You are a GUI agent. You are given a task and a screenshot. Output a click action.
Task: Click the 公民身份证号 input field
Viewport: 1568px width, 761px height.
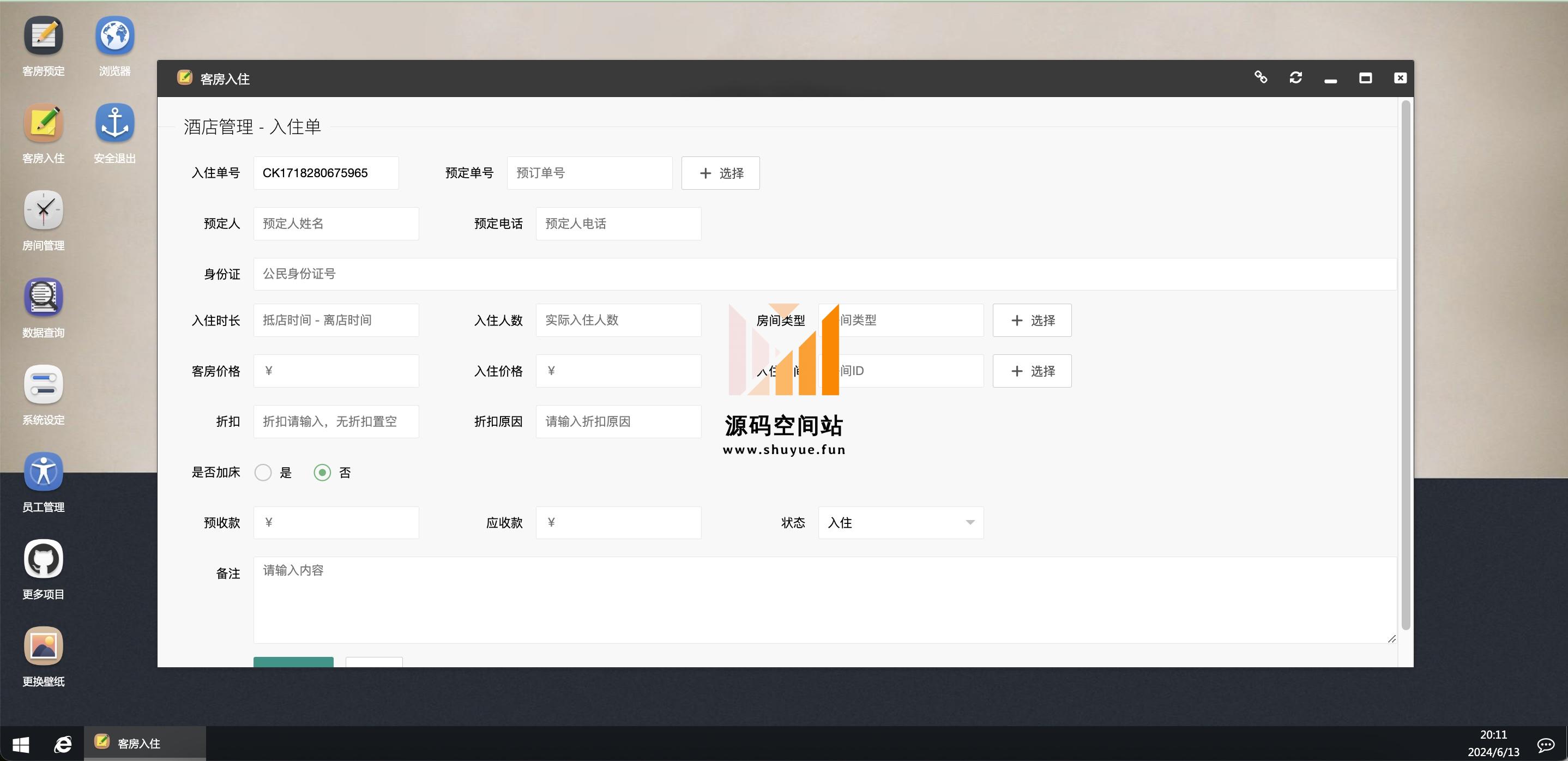click(825, 274)
